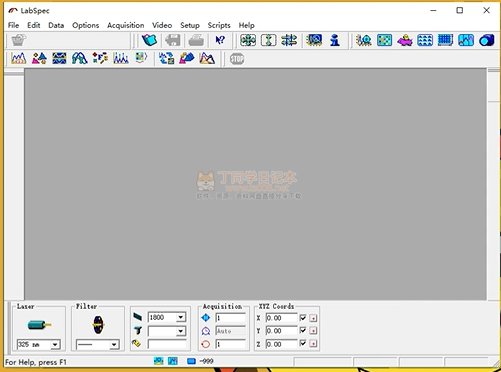Click the blue sphere icon on toolbar
The height and width of the screenshot is (372, 501).
coord(486,40)
